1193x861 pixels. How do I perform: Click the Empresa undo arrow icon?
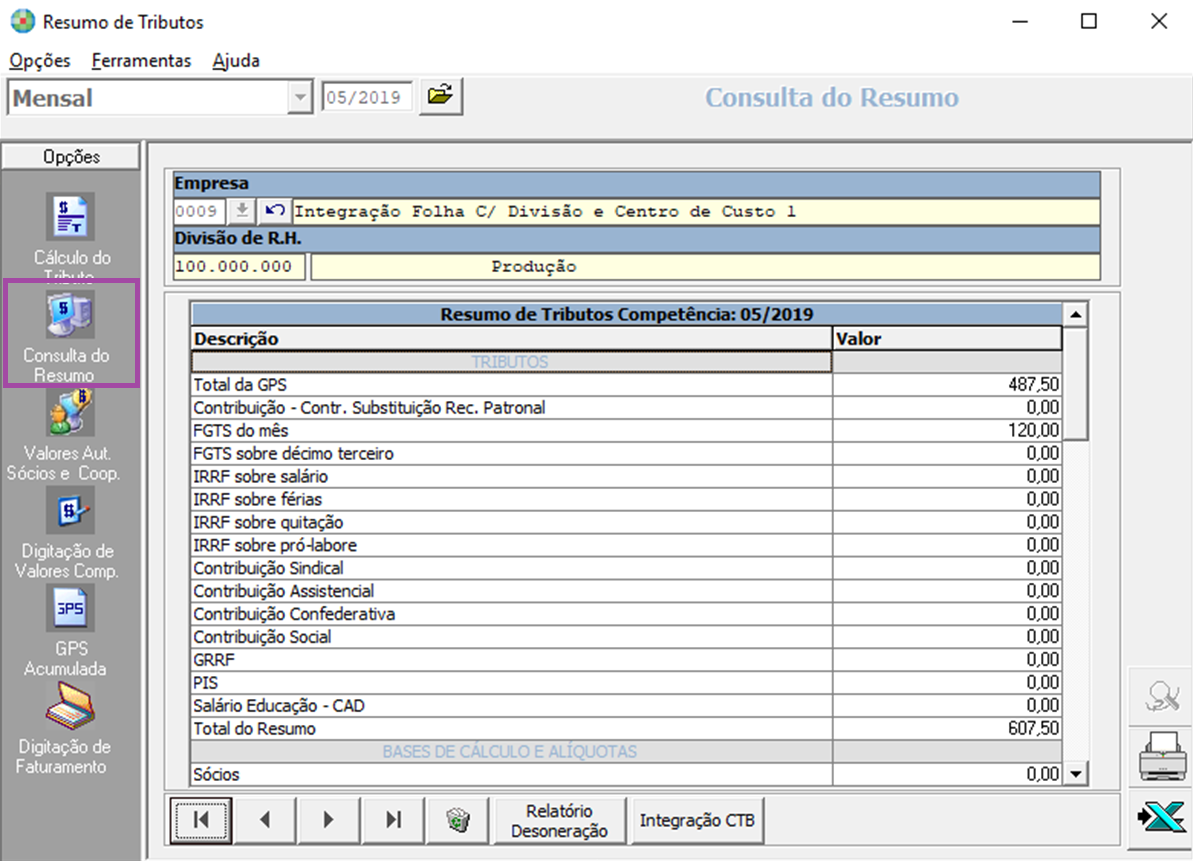[x=275, y=211]
